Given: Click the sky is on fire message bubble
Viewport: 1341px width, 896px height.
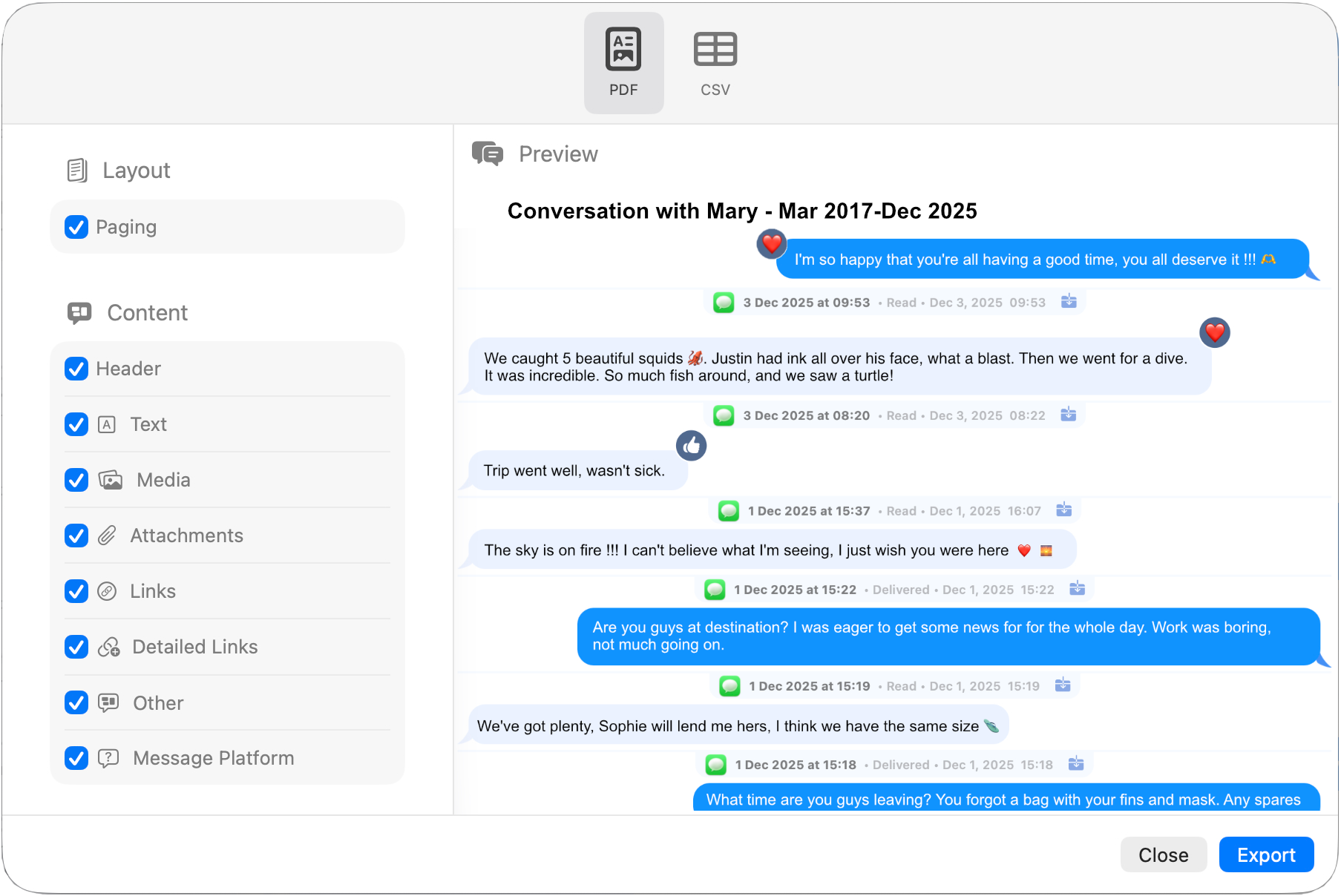Looking at the screenshot, I should tap(772, 550).
